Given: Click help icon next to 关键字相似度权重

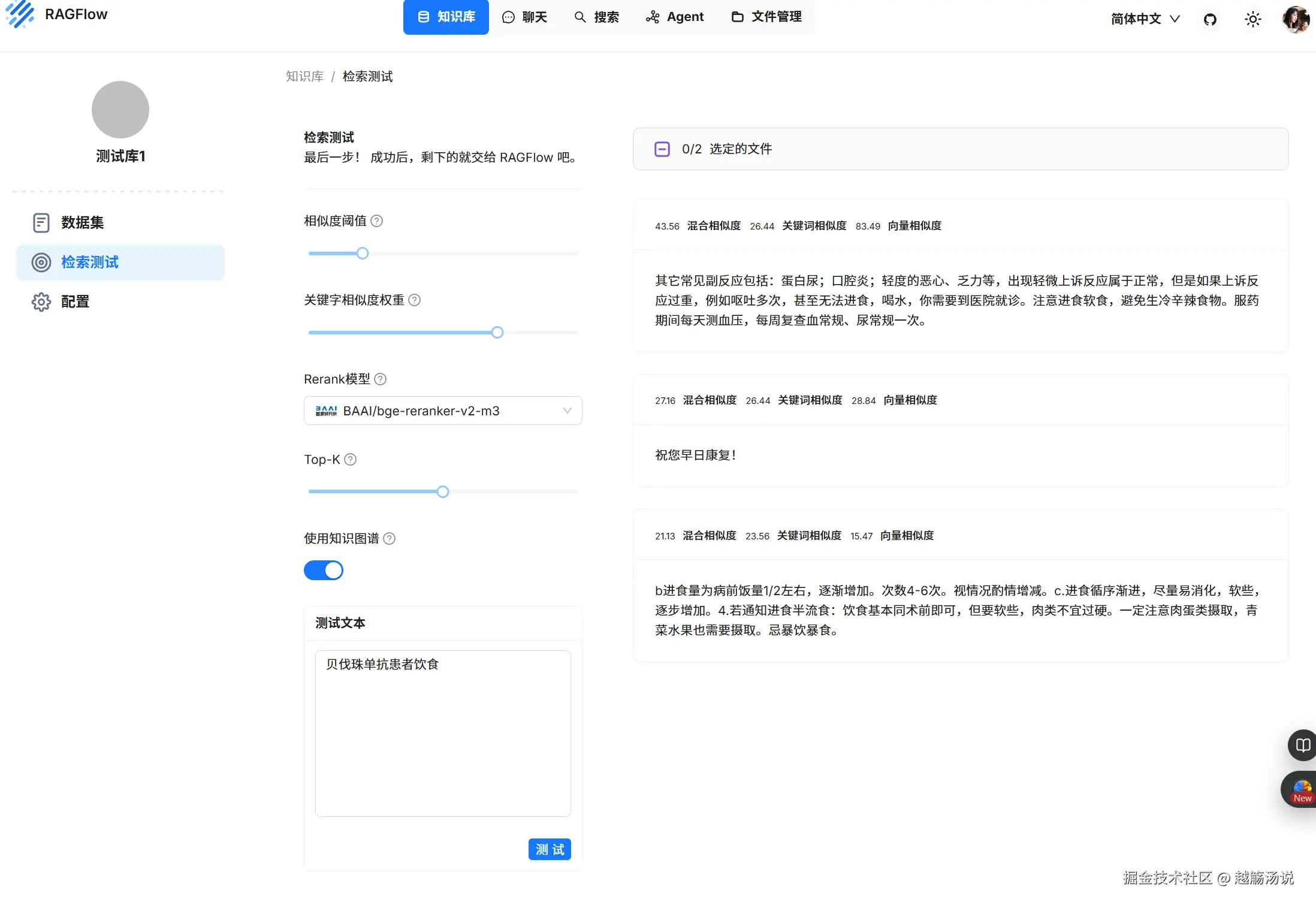Looking at the screenshot, I should 415,300.
